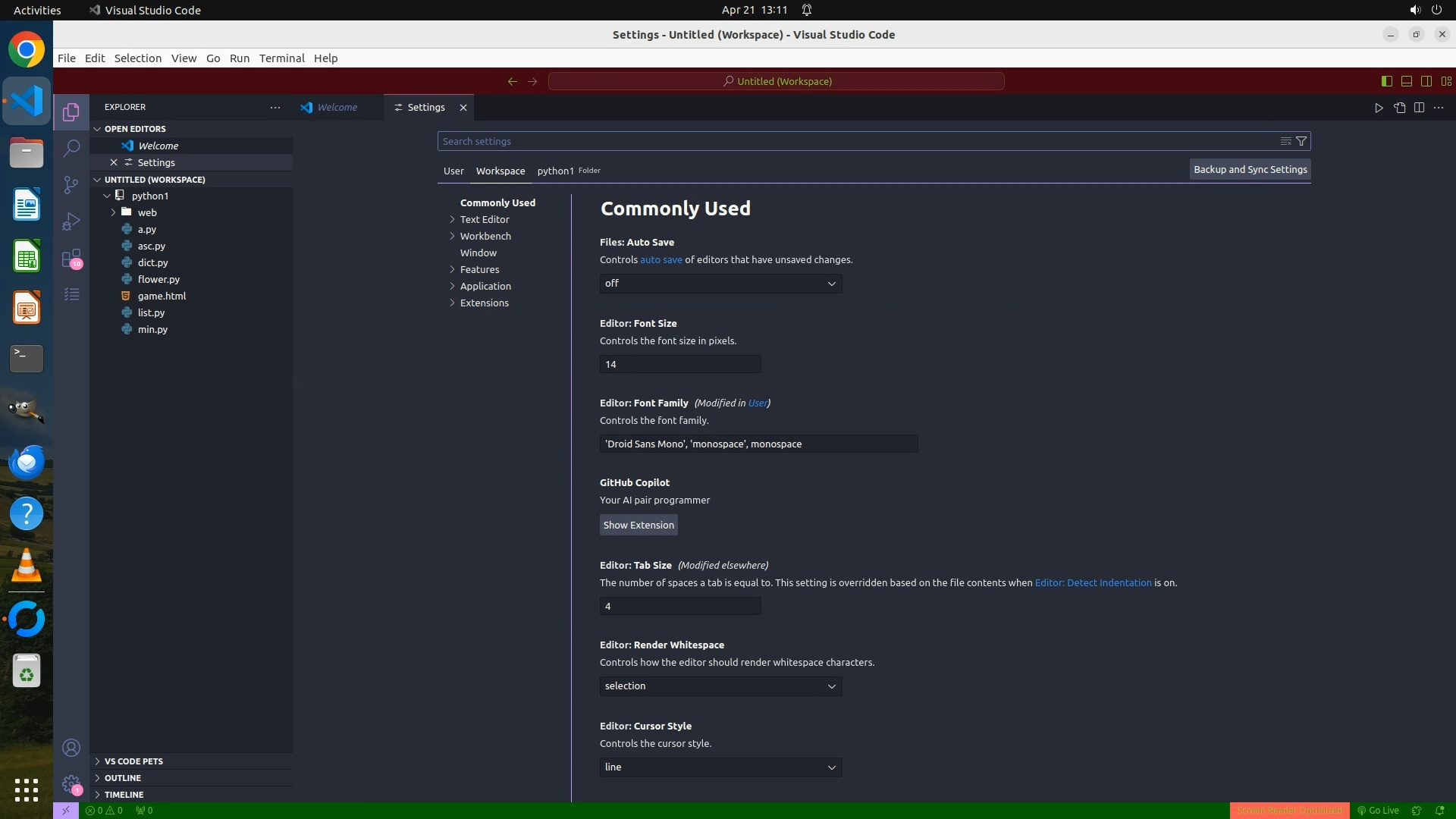Open the Source Control view
The width and height of the screenshot is (1456, 819).
pos(71,185)
